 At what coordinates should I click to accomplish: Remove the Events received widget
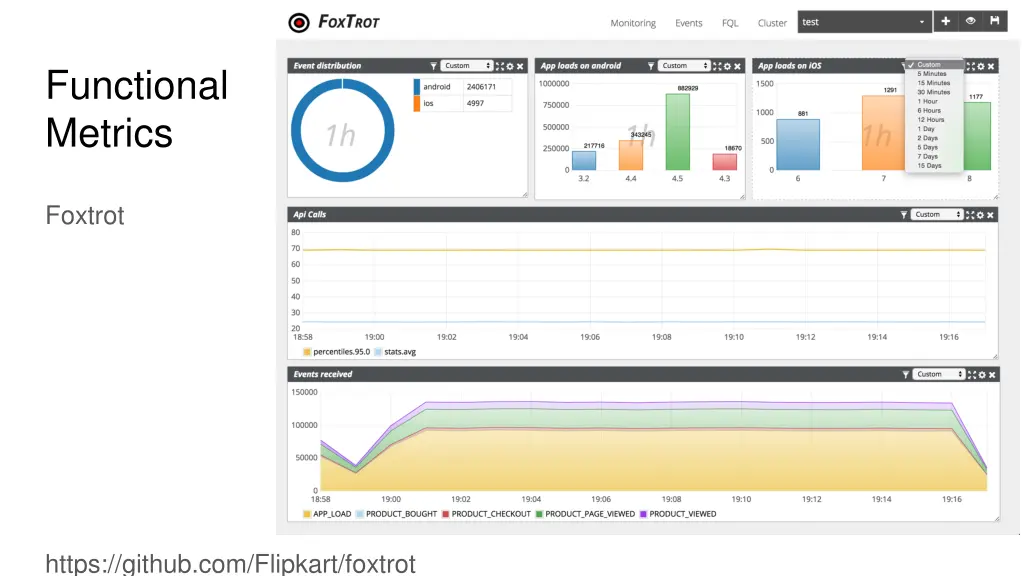point(992,375)
